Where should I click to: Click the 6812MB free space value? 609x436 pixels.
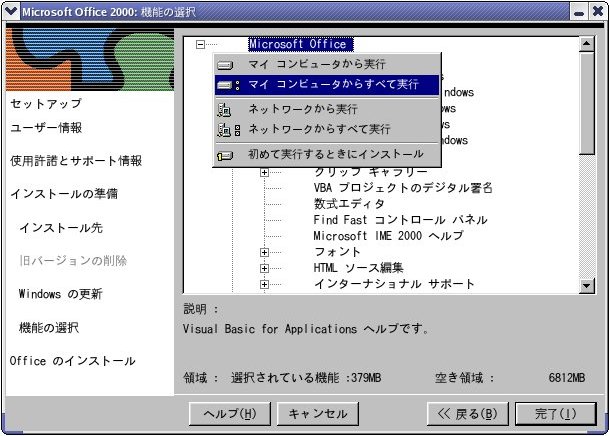(567, 378)
